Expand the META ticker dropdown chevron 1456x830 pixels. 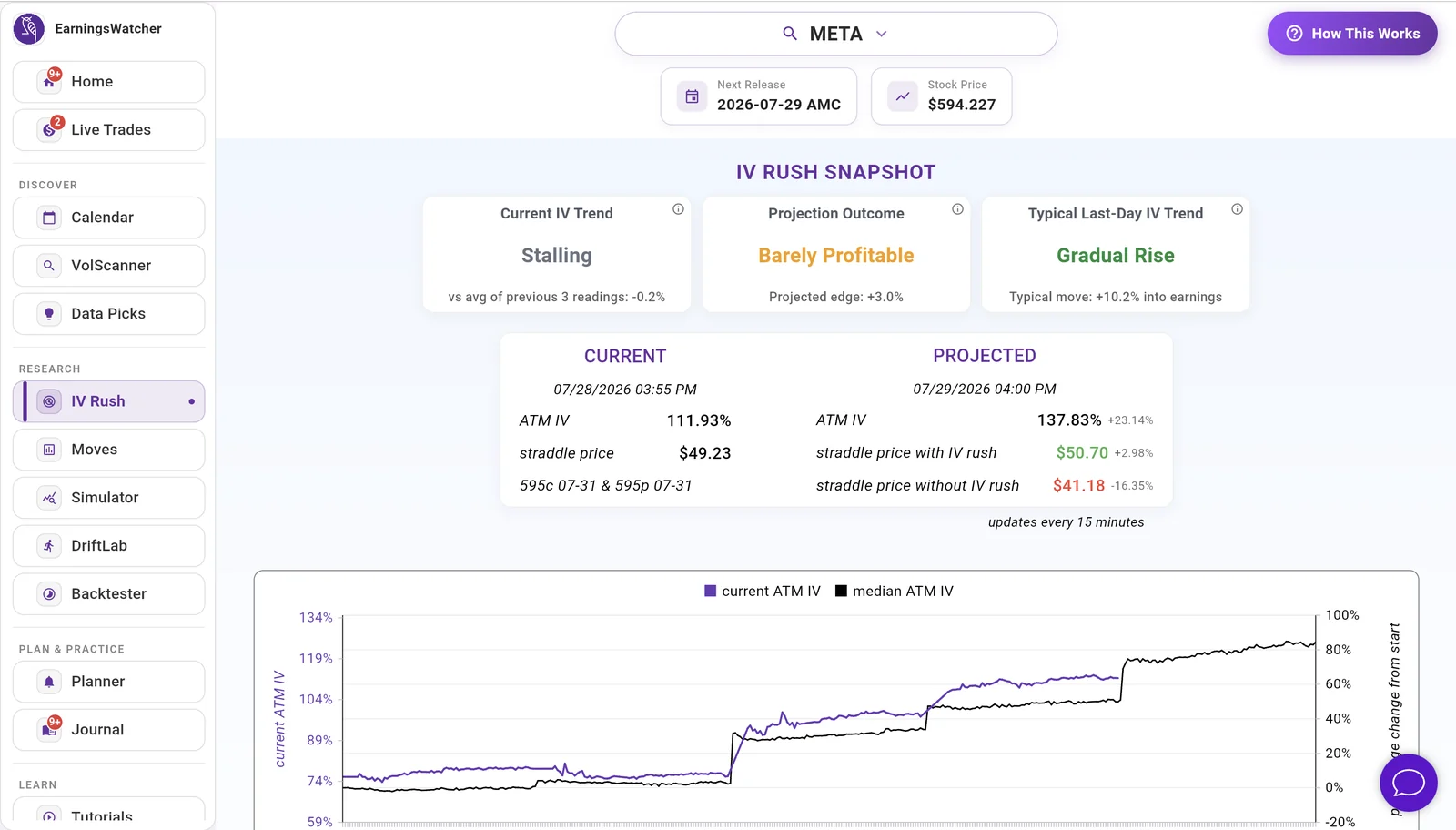(x=881, y=34)
